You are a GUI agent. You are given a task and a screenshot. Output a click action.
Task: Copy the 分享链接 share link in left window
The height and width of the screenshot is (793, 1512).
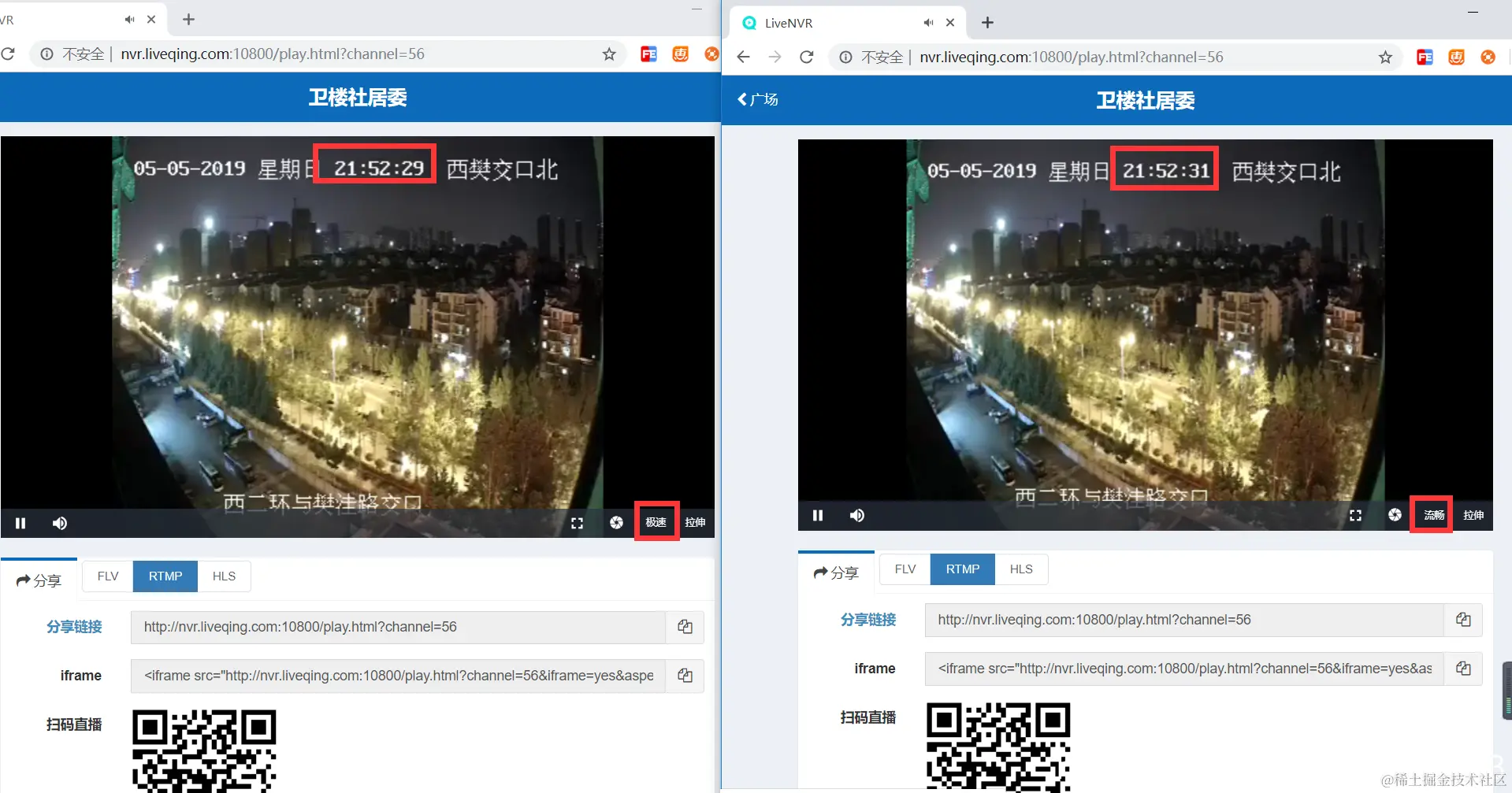click(x=684, y=627)
